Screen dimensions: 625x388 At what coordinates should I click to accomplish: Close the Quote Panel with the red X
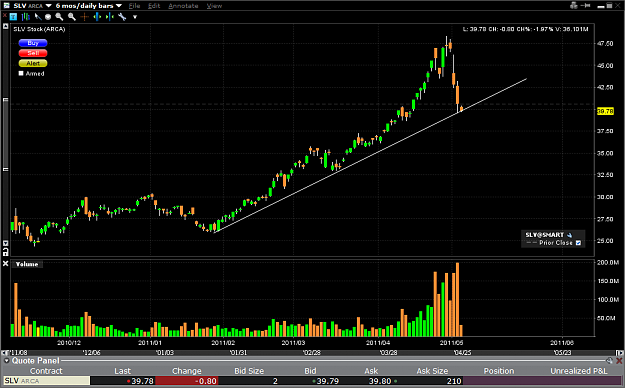(x=619, y=360)
